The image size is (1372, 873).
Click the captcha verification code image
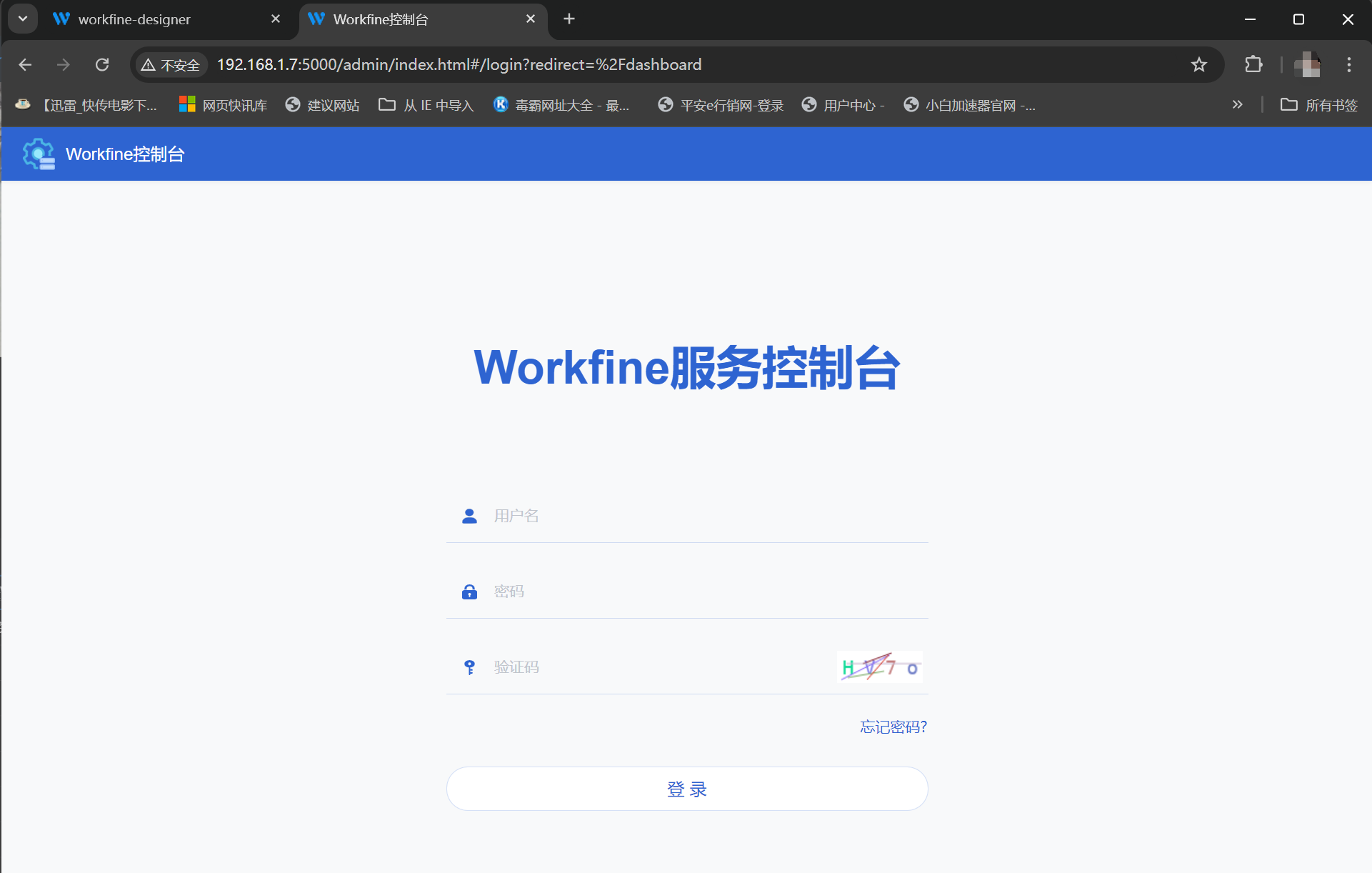click(879, 667)
